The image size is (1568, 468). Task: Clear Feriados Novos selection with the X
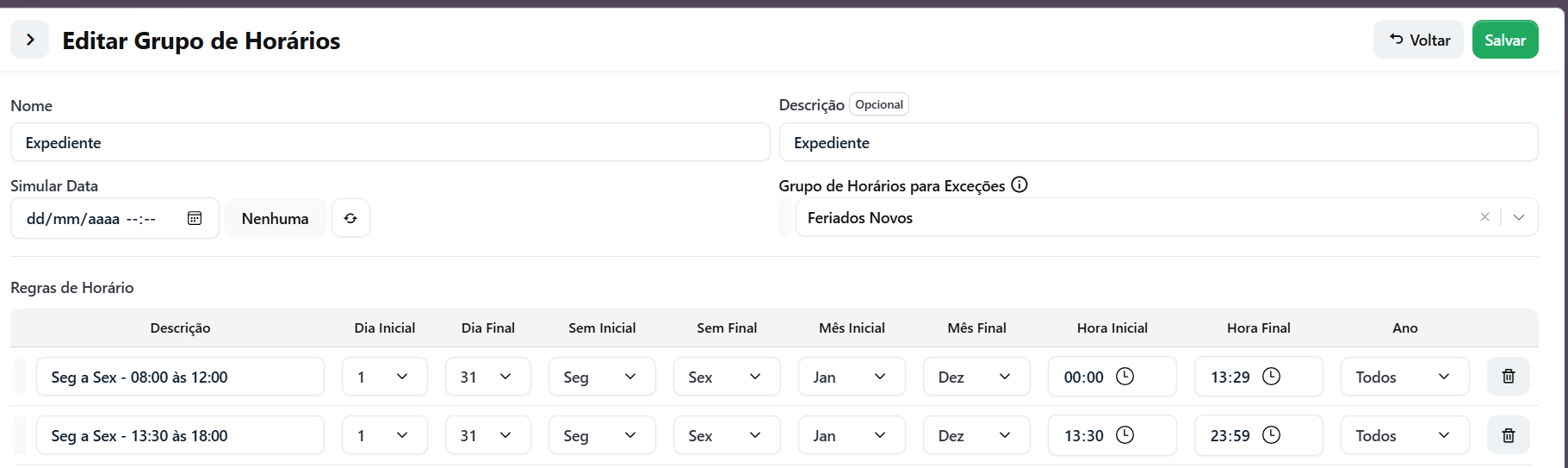click(1484, 217)
